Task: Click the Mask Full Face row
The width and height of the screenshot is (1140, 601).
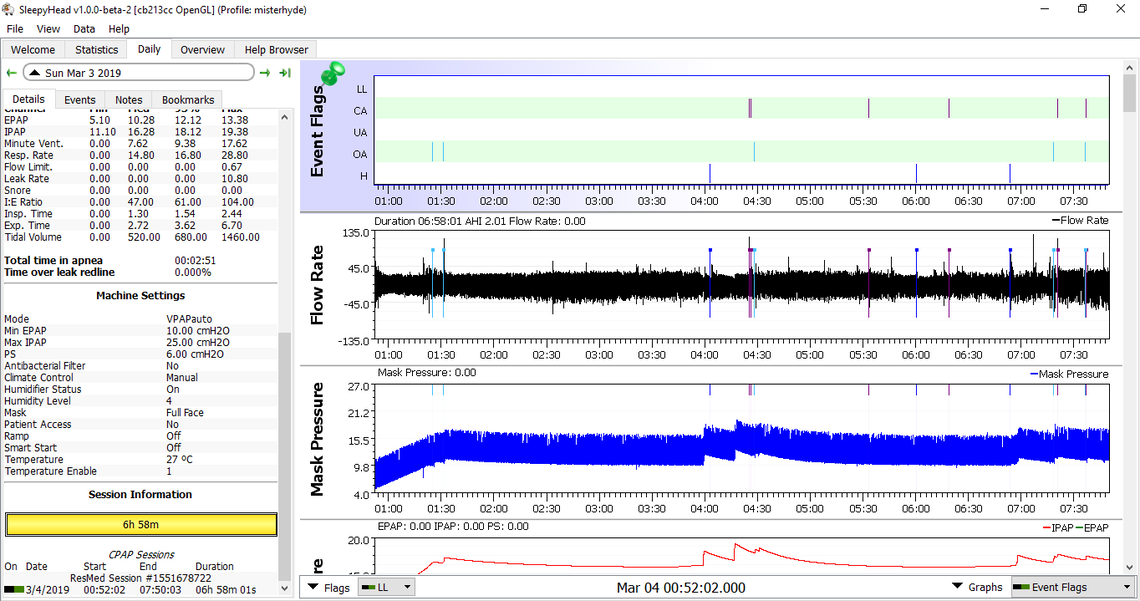Action: [x=140, y=412]
